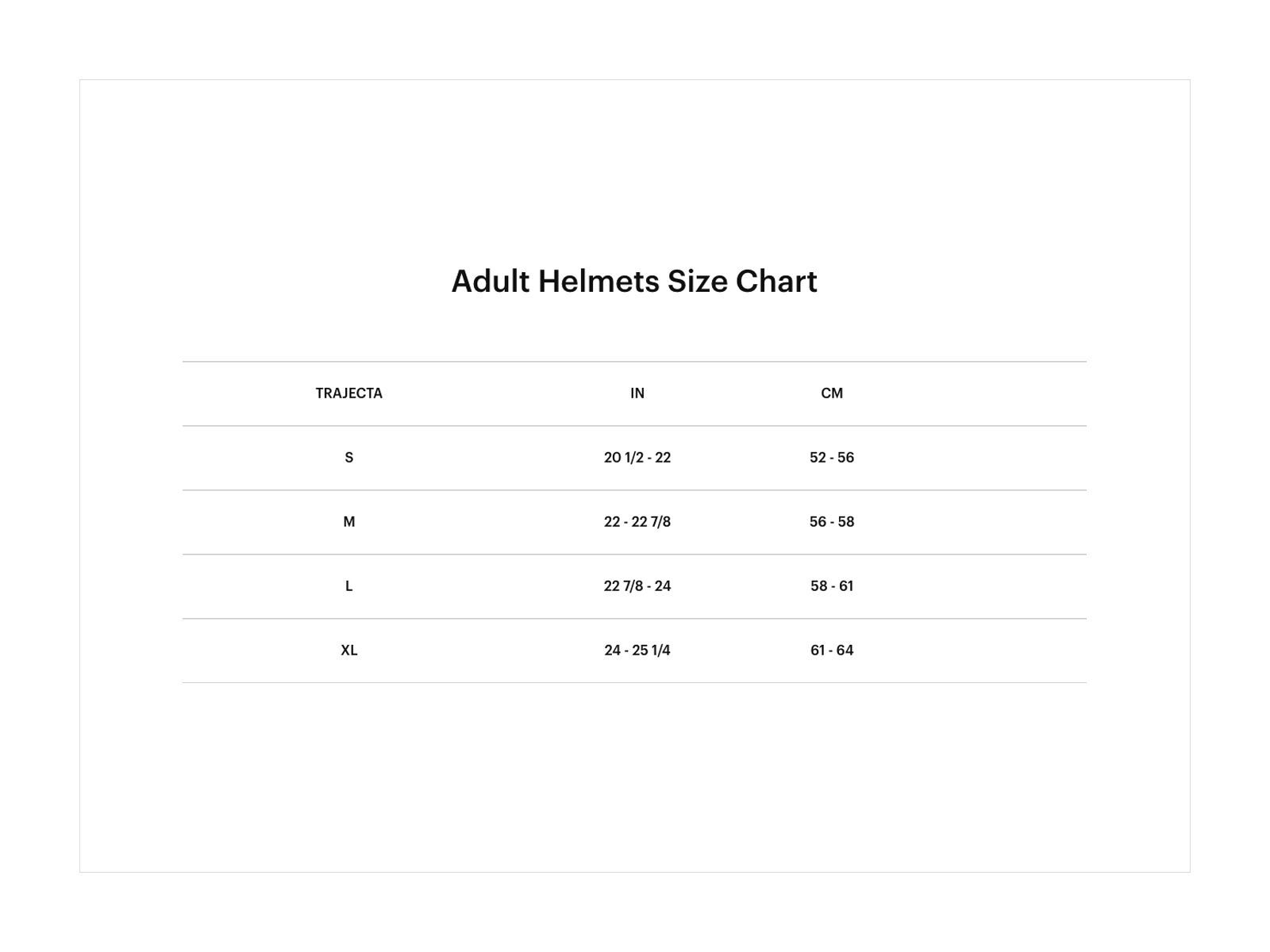1270x952 pixels.
Task: Select the 22 - 22 7/8 inches value
Action: [x=637, y=522]
